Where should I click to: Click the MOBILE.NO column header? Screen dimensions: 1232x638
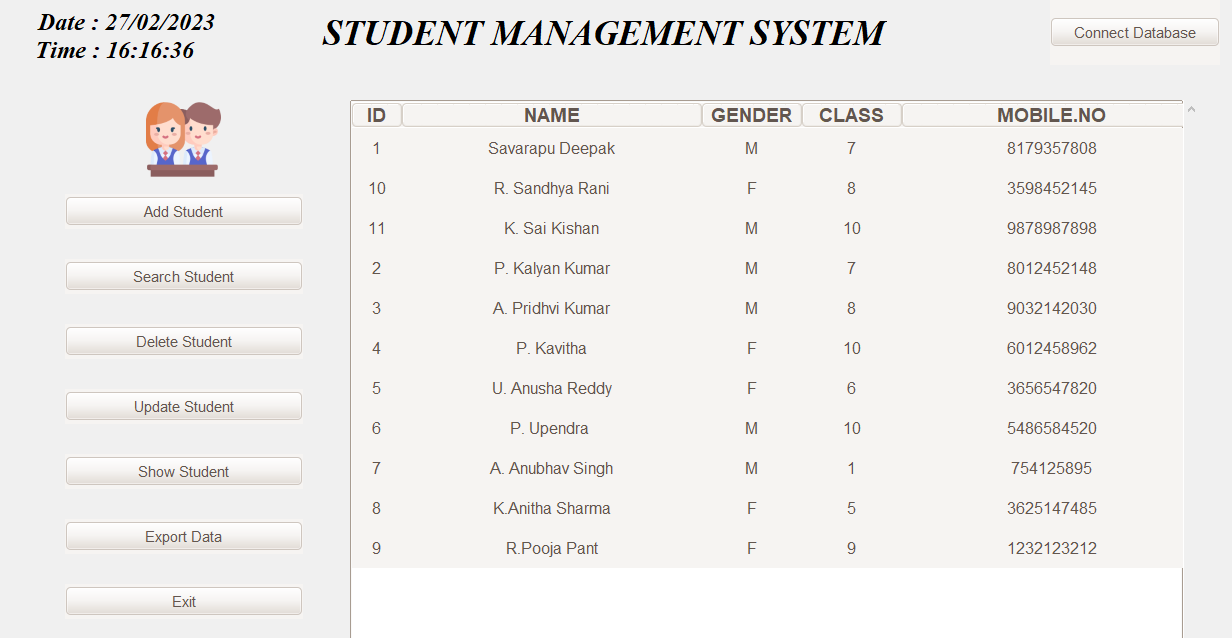[x=1051, y=114]
